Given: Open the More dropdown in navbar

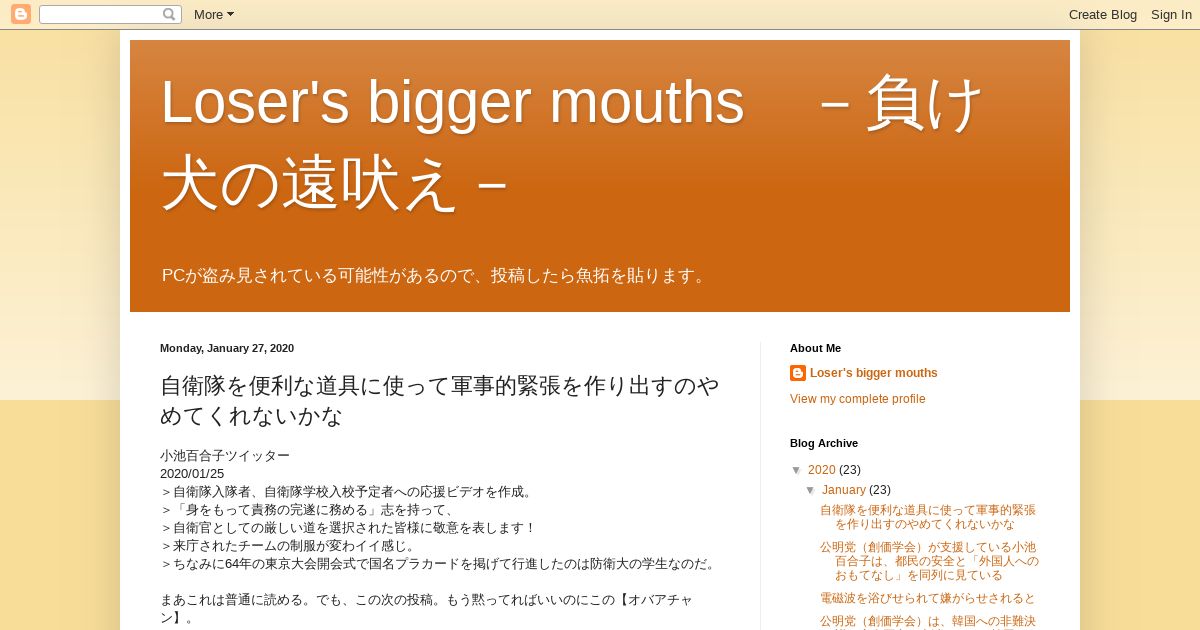Looking at the screenshot, I should click(x=214, y=14).
